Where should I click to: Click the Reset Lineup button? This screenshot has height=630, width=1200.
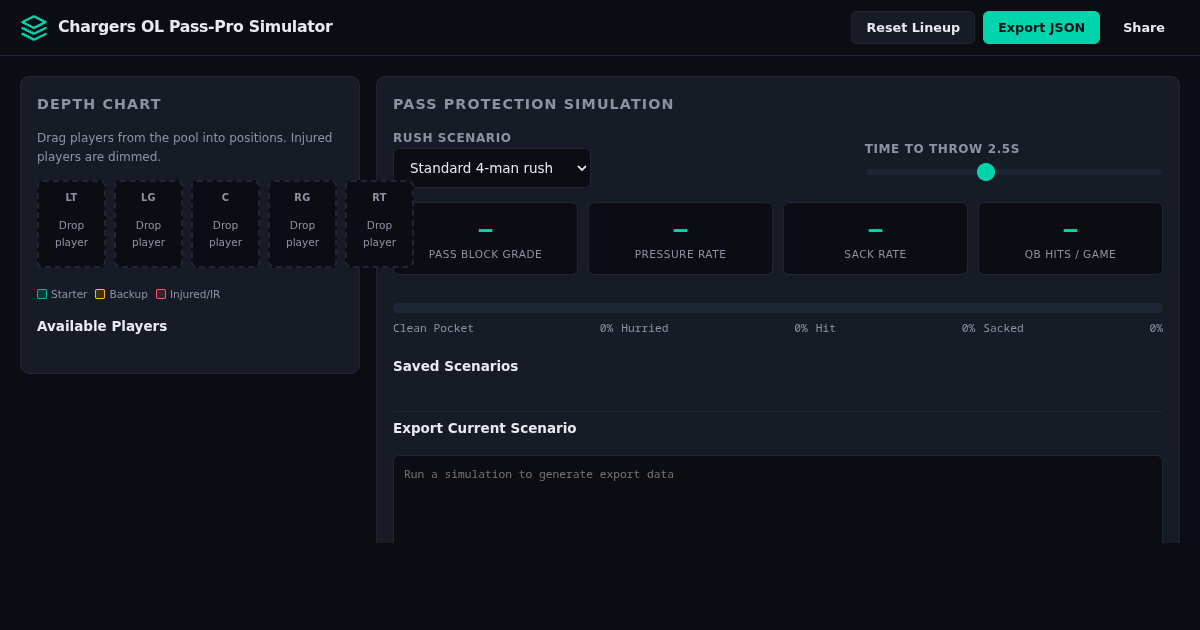tap(913, 28)
